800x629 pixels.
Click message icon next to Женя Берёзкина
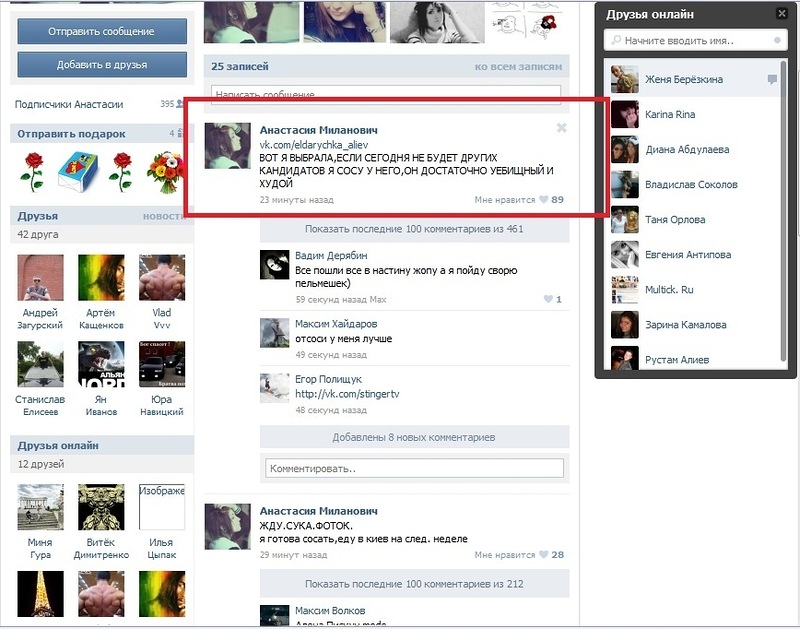772,79
